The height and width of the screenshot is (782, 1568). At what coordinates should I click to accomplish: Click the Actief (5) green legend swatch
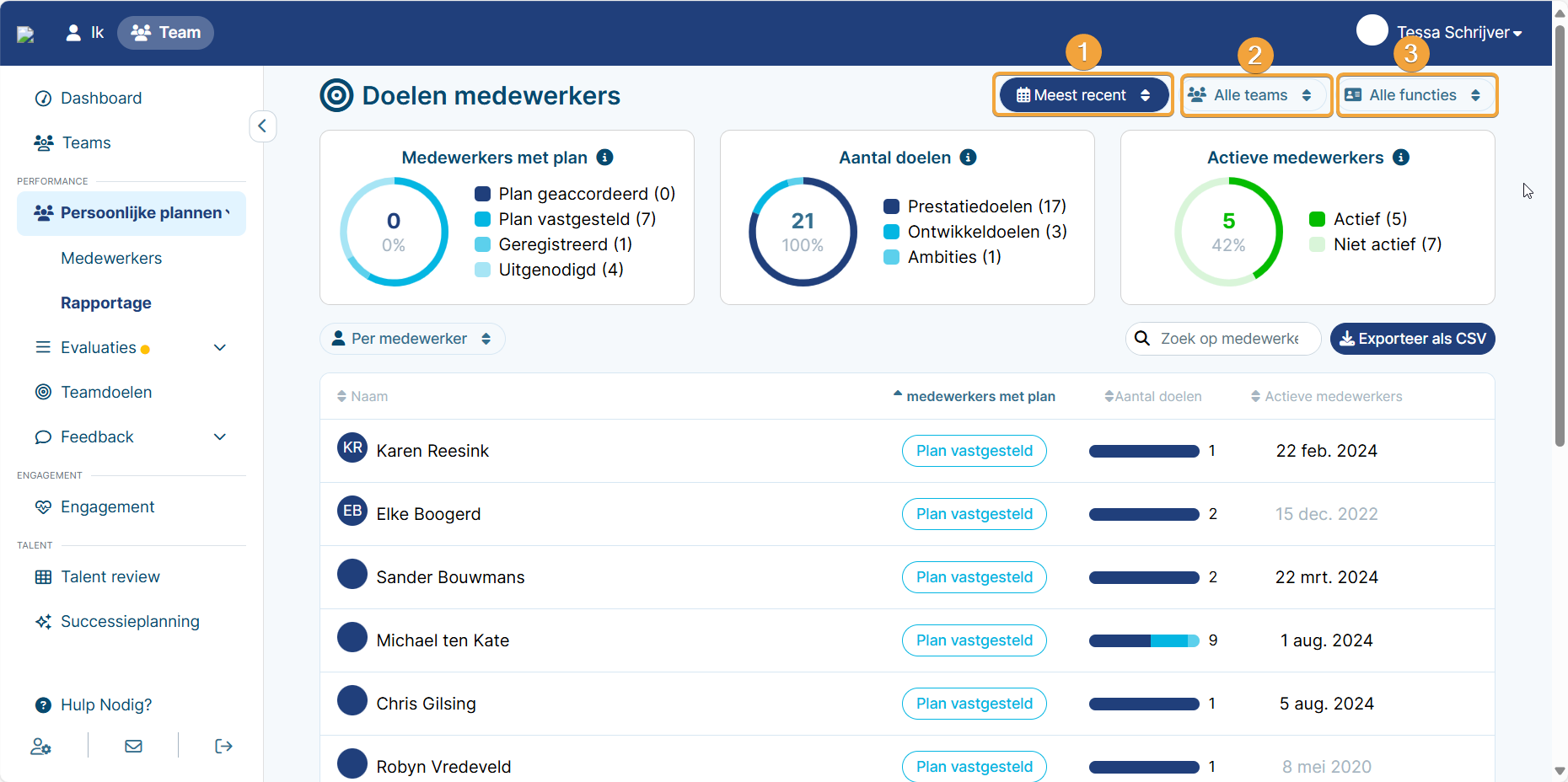(x=1318, y=220)
